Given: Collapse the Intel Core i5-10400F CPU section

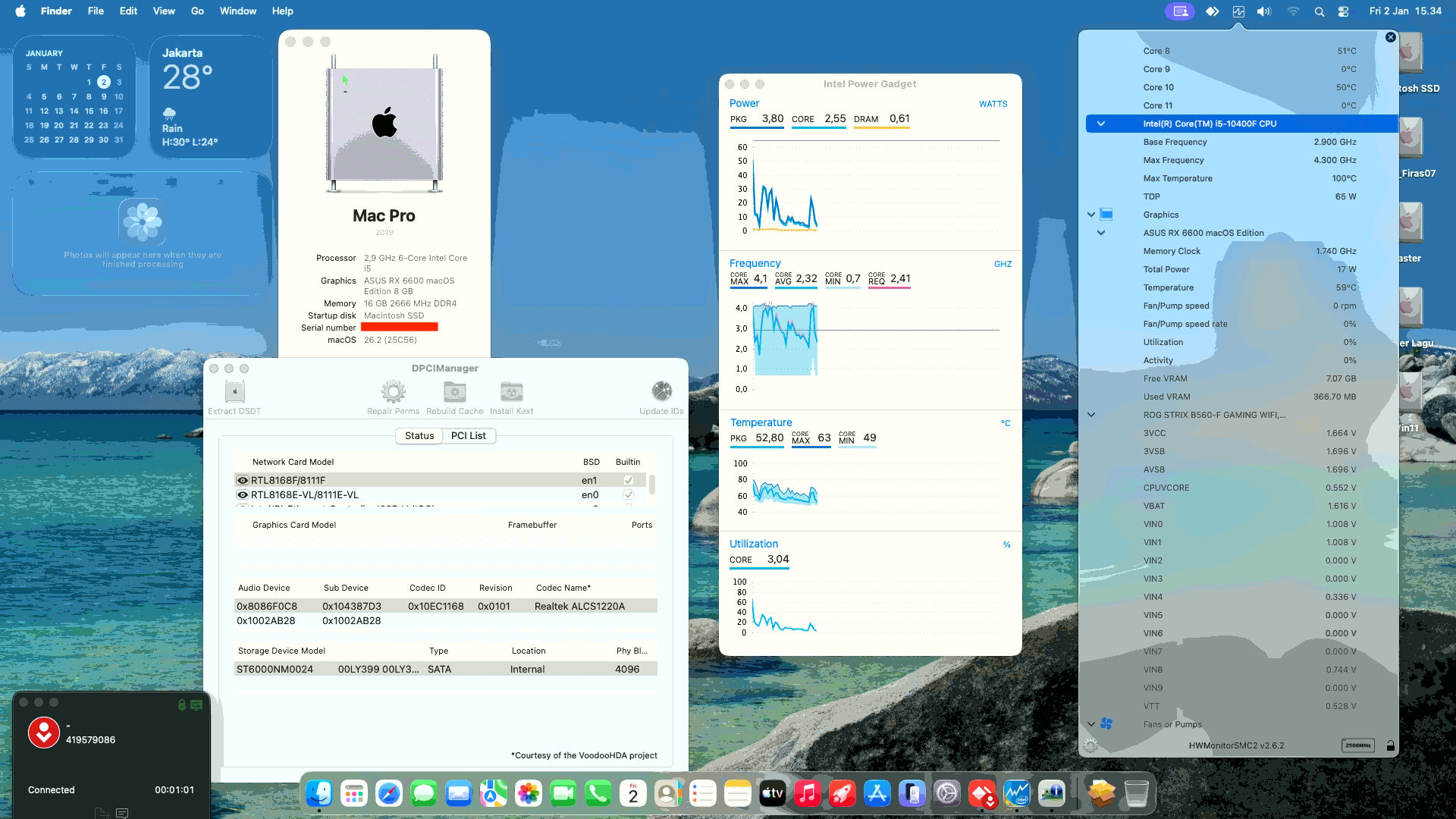Looking at the screenshot, I should pyautogui.click(x=1101, y=123).
